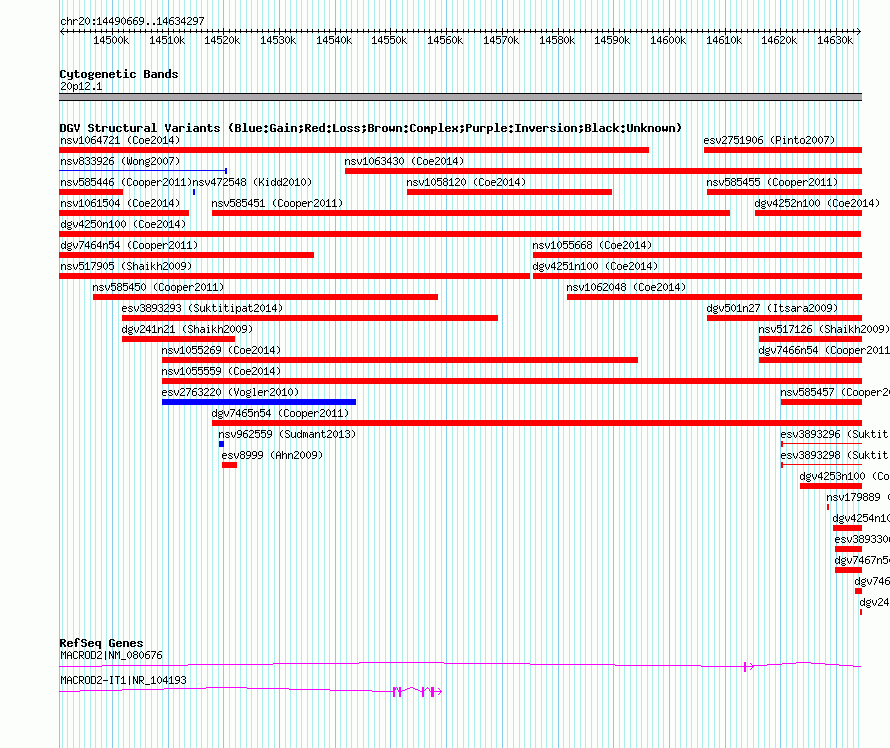Click the nsv1058120 (Coe2014) red bar
The height and width of the screenshot is (748, 890).
(x=509, y=192)
